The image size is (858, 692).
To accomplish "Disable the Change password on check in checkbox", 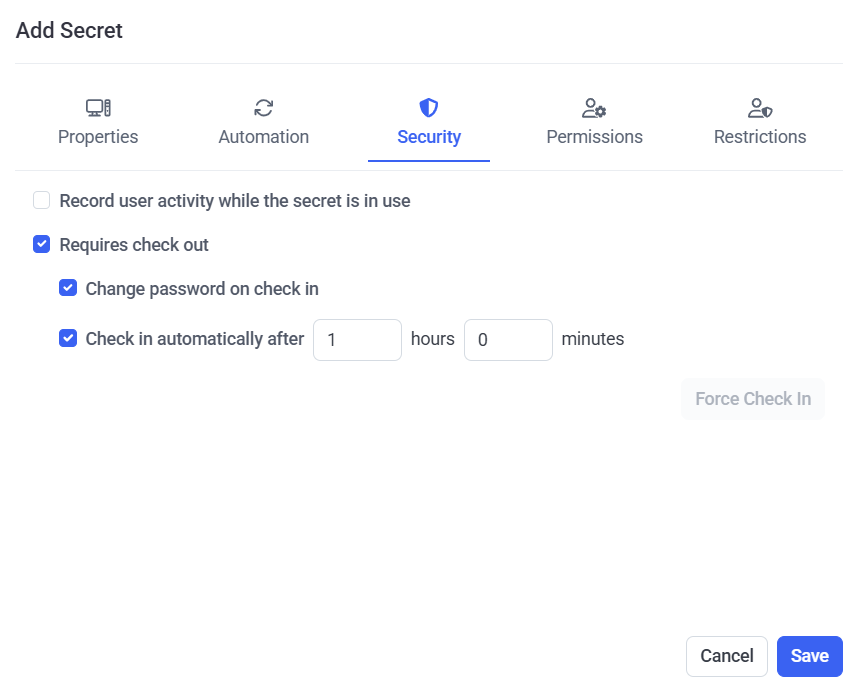I will pos(68,288).
